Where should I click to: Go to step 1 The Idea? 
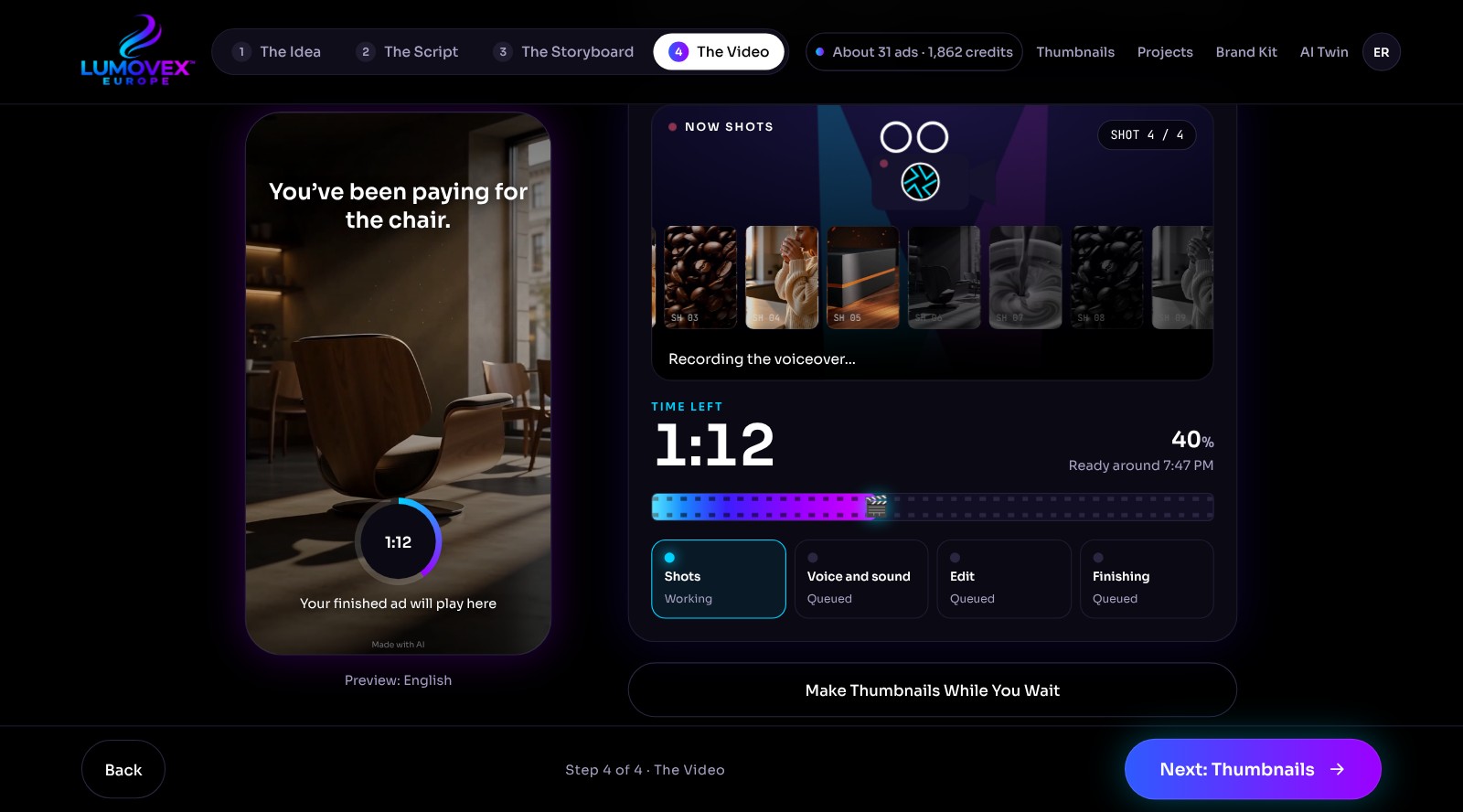click(x=277, y=52)
